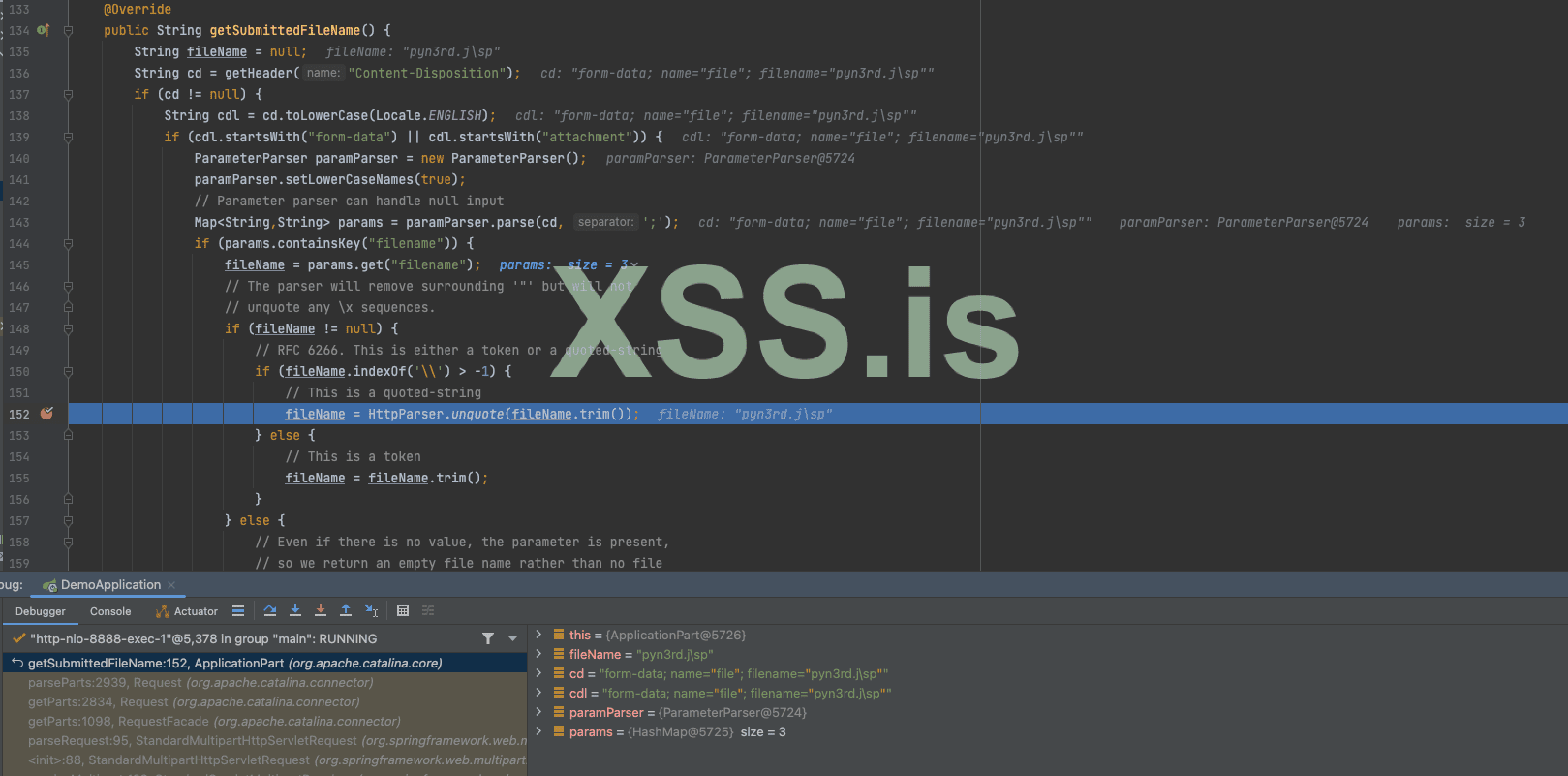Collapse the code fold on line 148
Viewport: 1568px width, 776px height.
[x=68, y=328]
